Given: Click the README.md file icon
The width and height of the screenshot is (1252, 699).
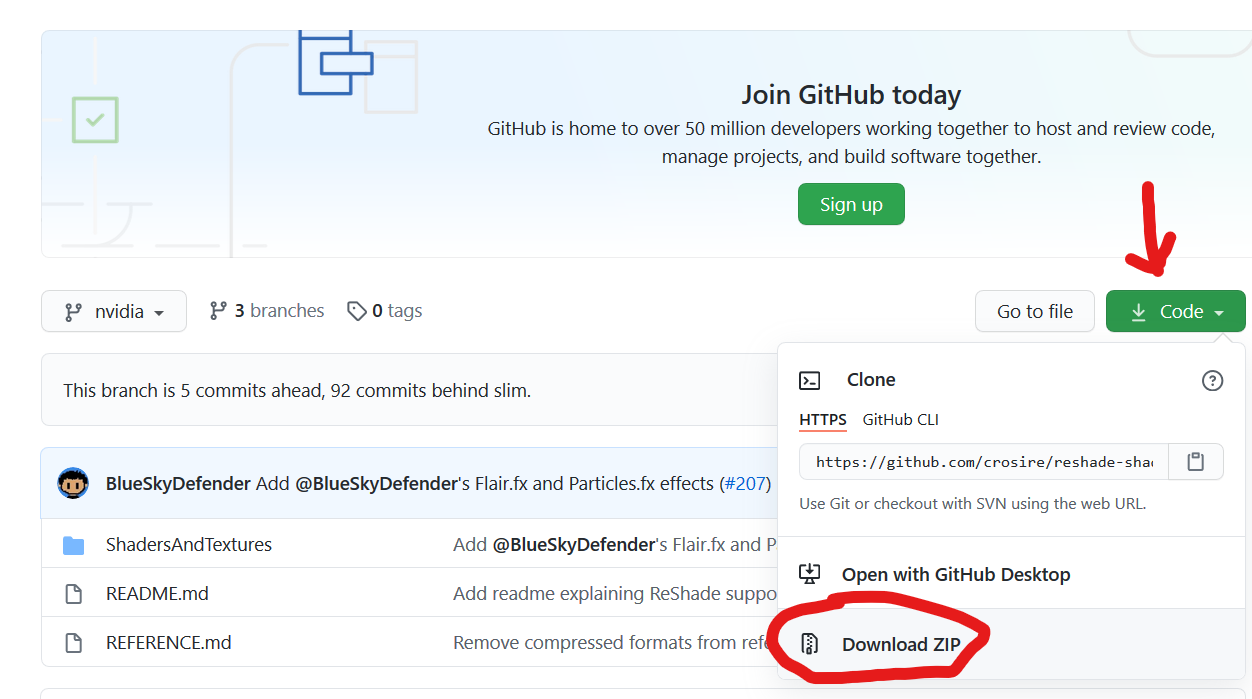Looking at the screenshot, I should point(73,594).
